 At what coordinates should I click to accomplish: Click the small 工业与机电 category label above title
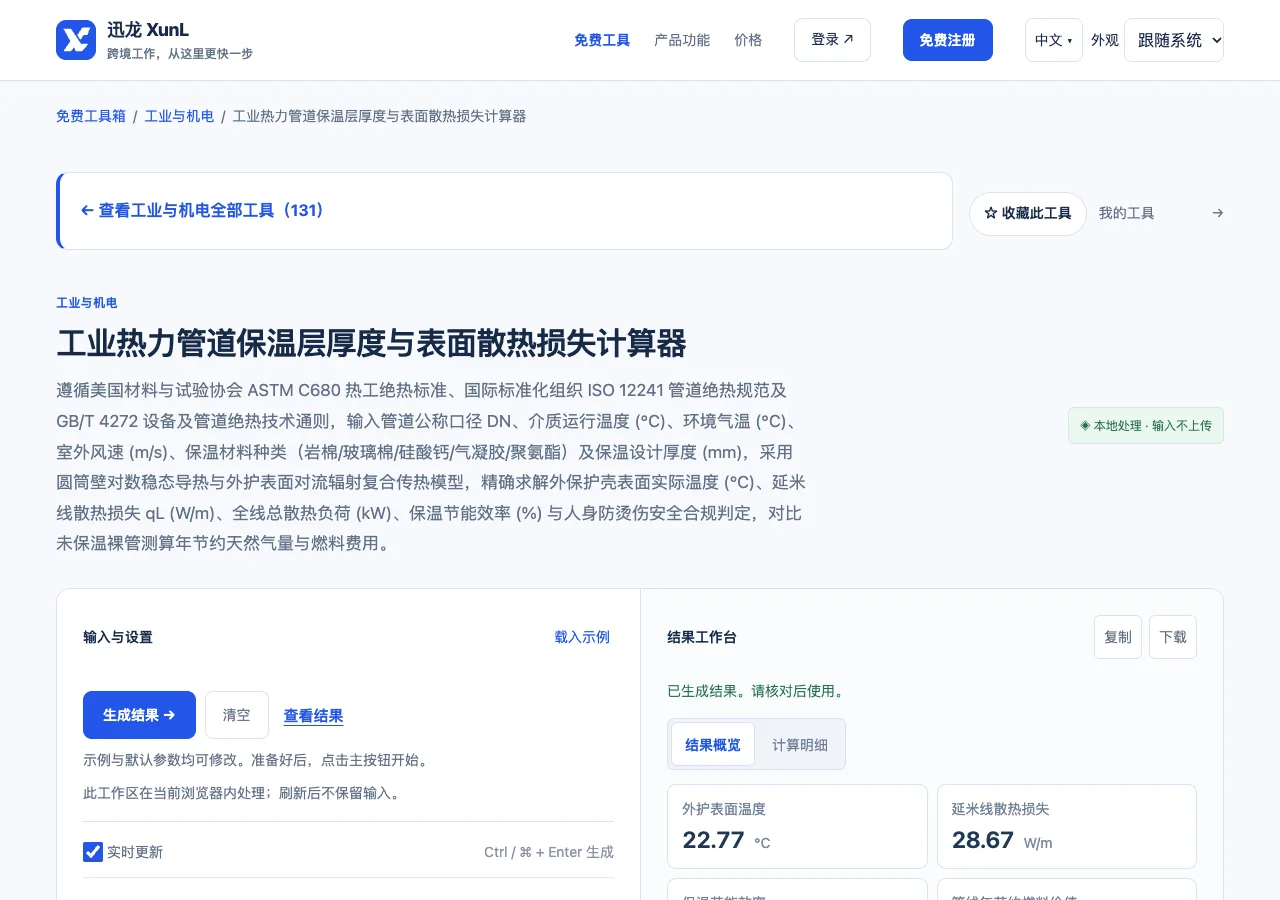point(87,303)
